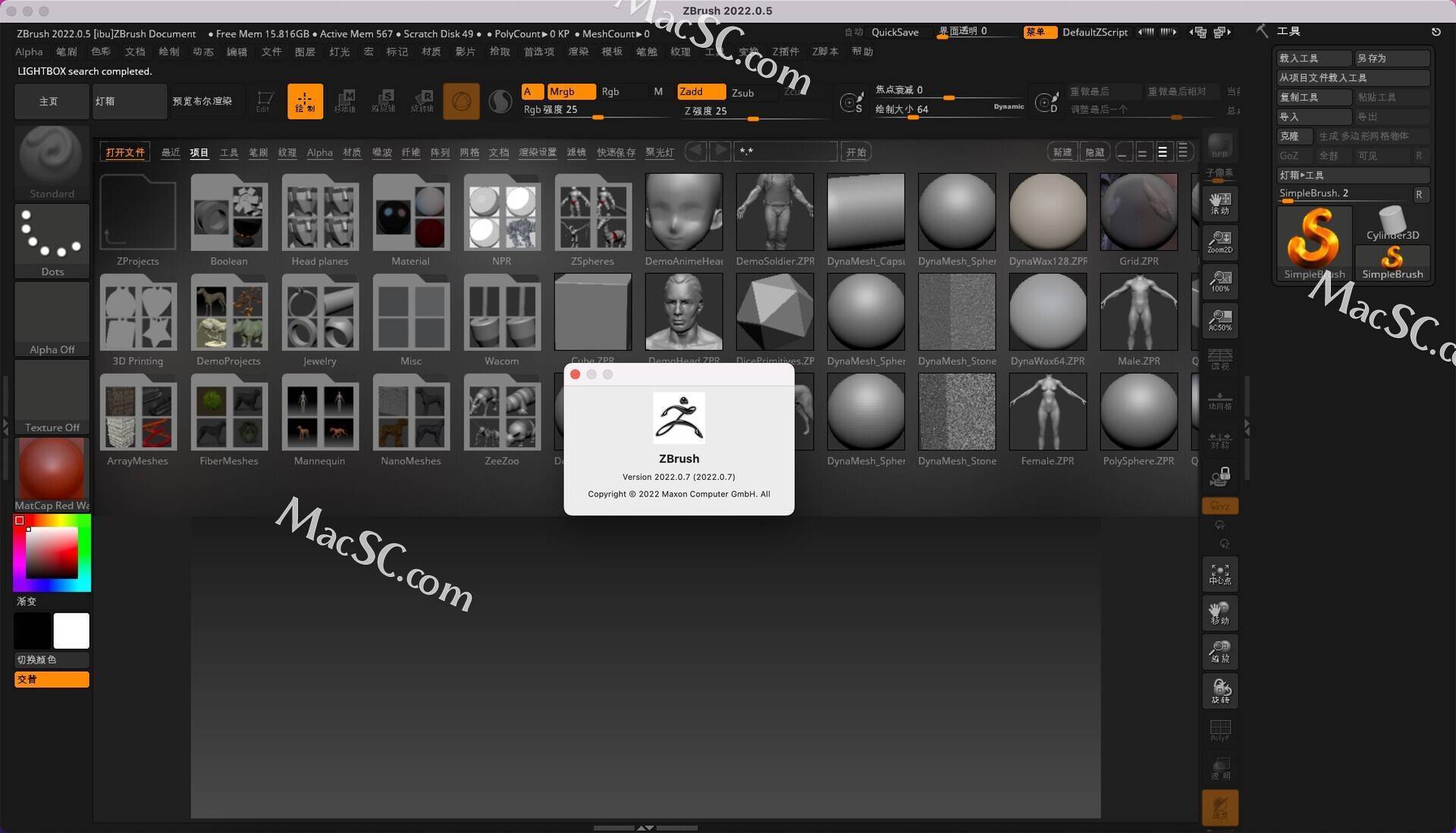This screenshot has width=1456, height=833.
Task: Select the Scale (S) gizmo icon
Action: point(384,102)
